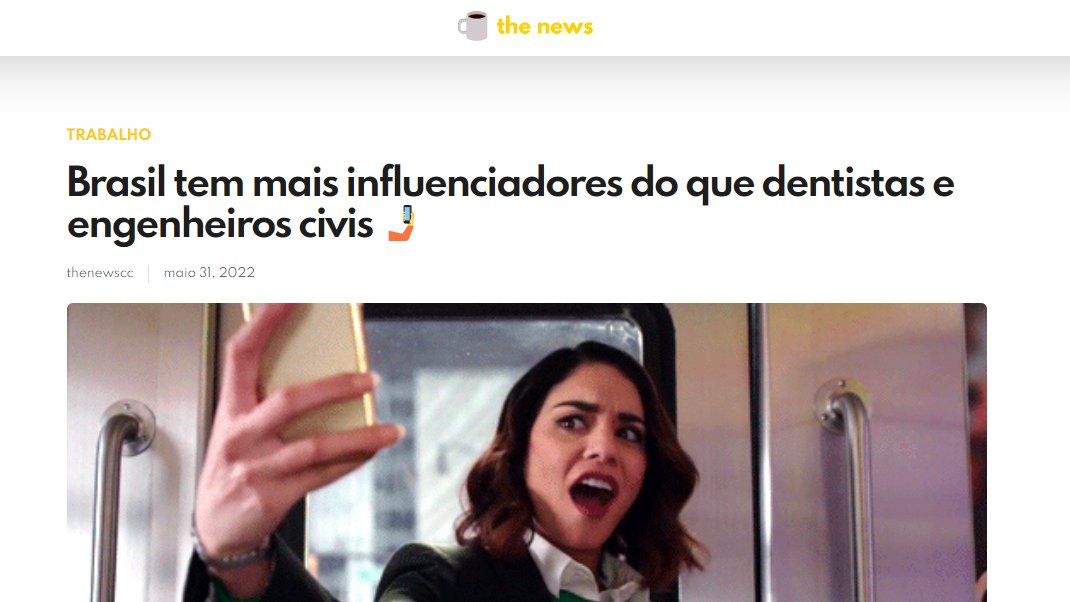Click the coffee mug logo icon

click(472, 26)
